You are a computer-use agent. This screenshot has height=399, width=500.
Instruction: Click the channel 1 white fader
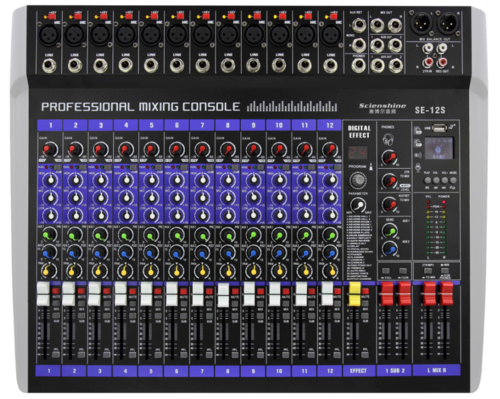(x=43, y=294)
